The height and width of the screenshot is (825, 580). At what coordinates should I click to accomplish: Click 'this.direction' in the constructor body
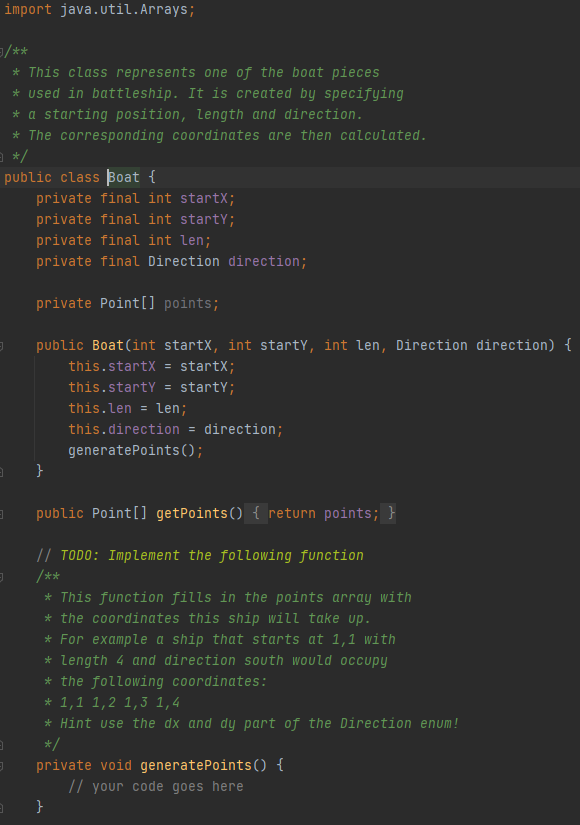124,429
